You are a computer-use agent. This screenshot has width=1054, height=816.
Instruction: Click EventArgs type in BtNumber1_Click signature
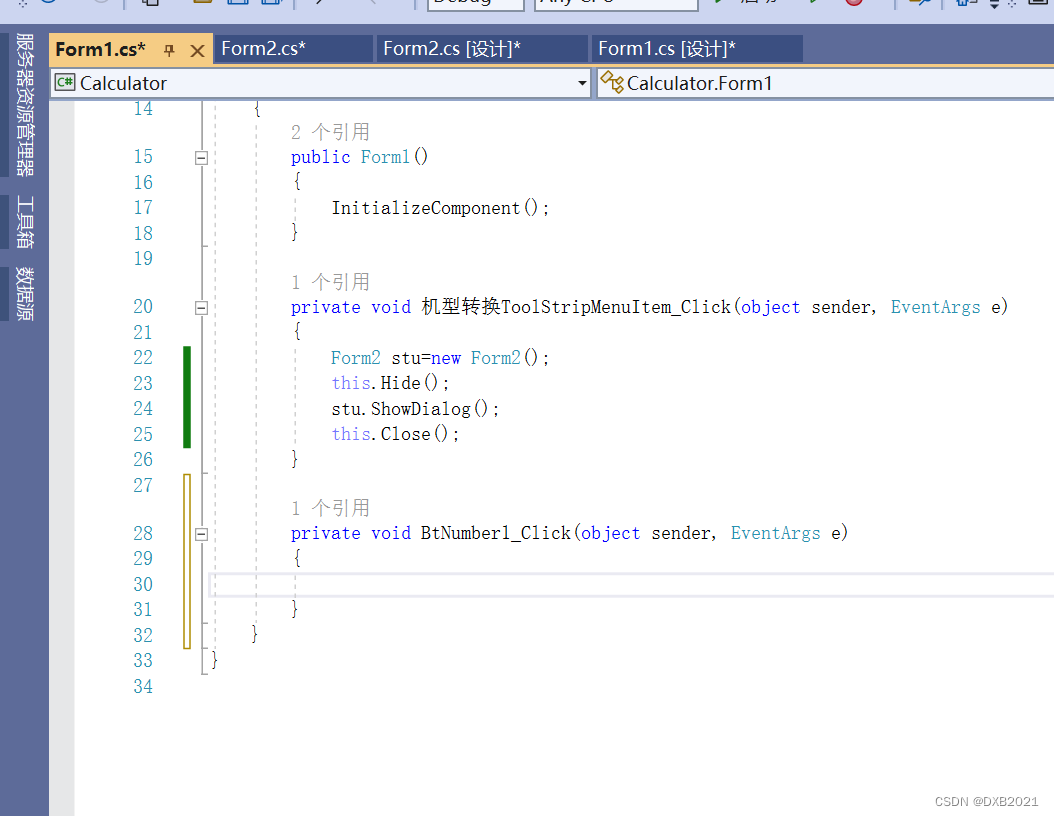pyautogui.click(x=775, y=533)
